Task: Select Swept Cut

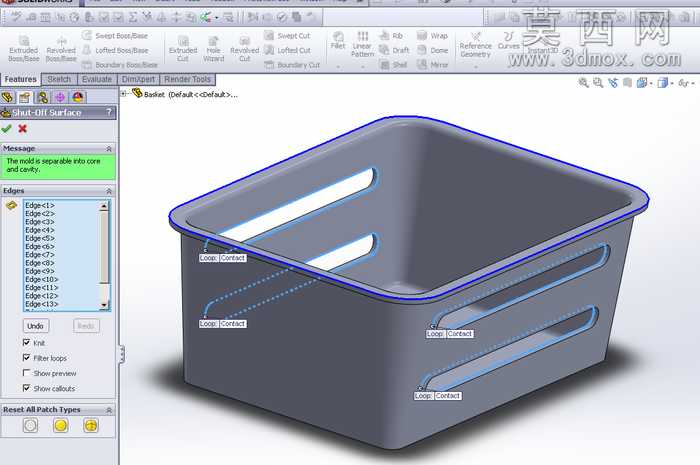Action: tap(287, 36)
